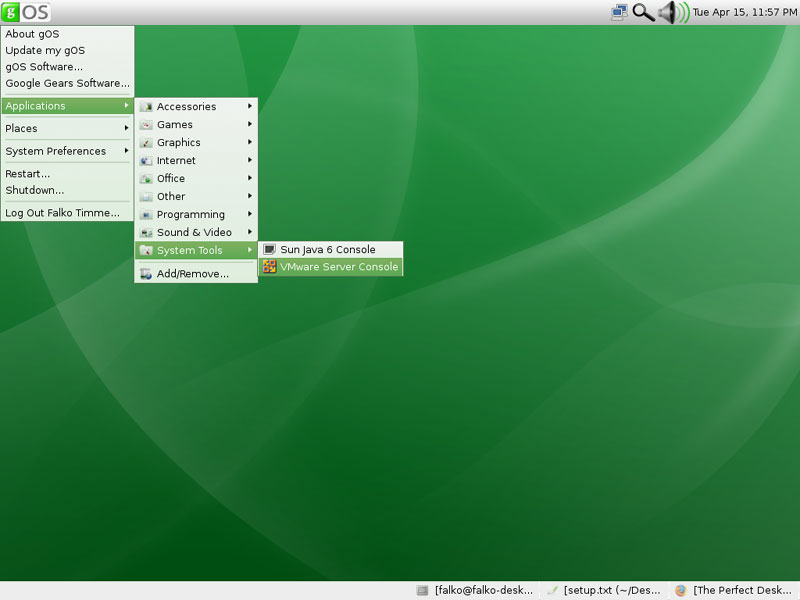Launch Add/Remove... by its label
The width and height of the screenshot is (800, 600).
[x=192, y=274]
